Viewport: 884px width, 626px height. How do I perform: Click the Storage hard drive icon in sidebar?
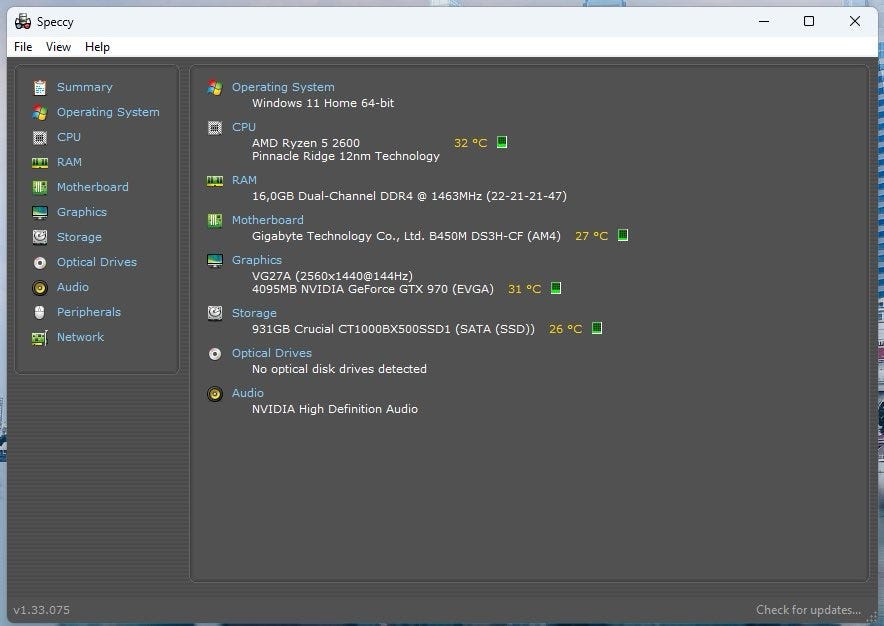[39, 237]
